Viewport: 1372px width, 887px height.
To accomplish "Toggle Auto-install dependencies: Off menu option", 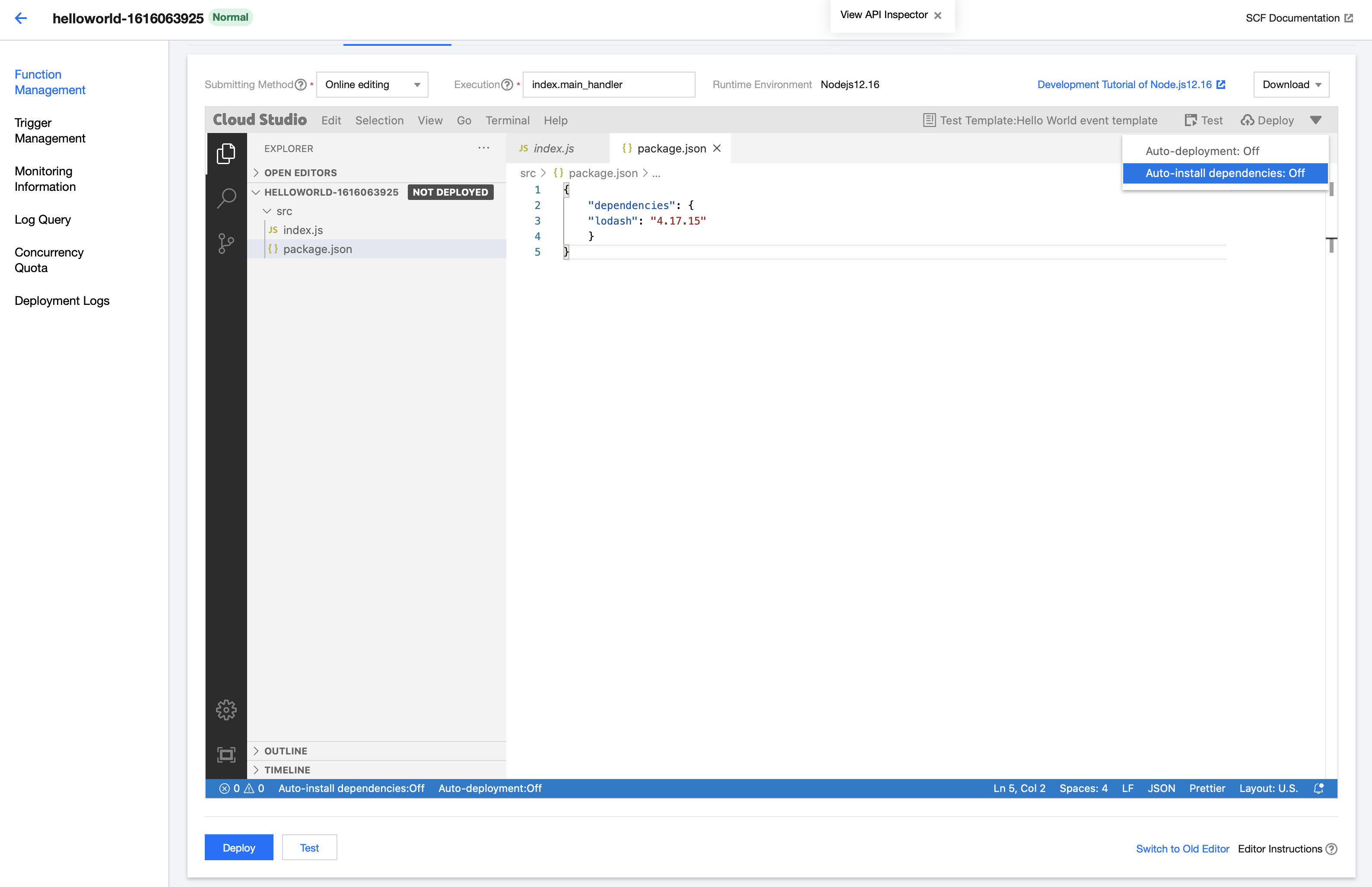I will pos(1225,173).
